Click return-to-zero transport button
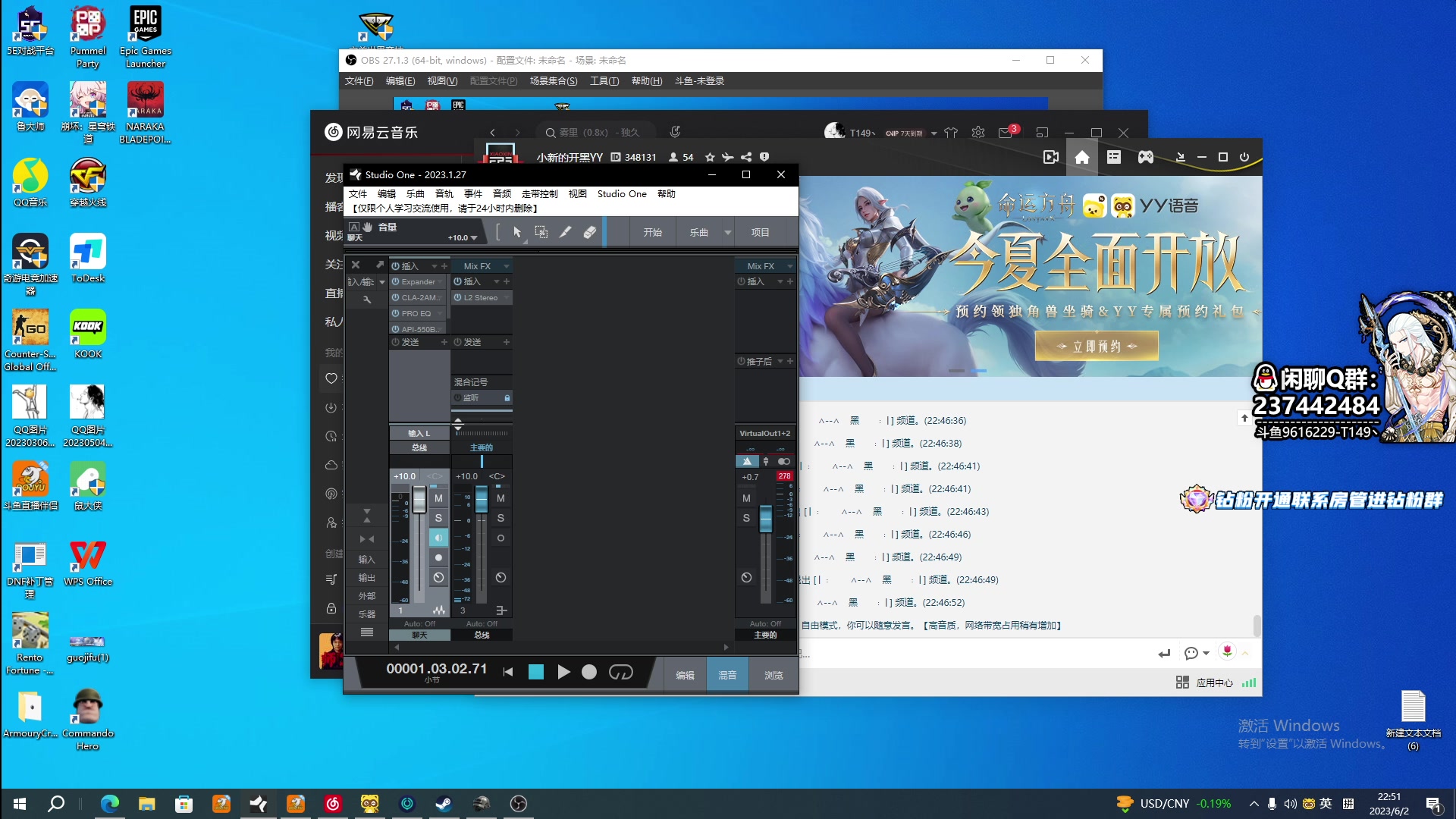1456x819 pixels. point(508,672)
